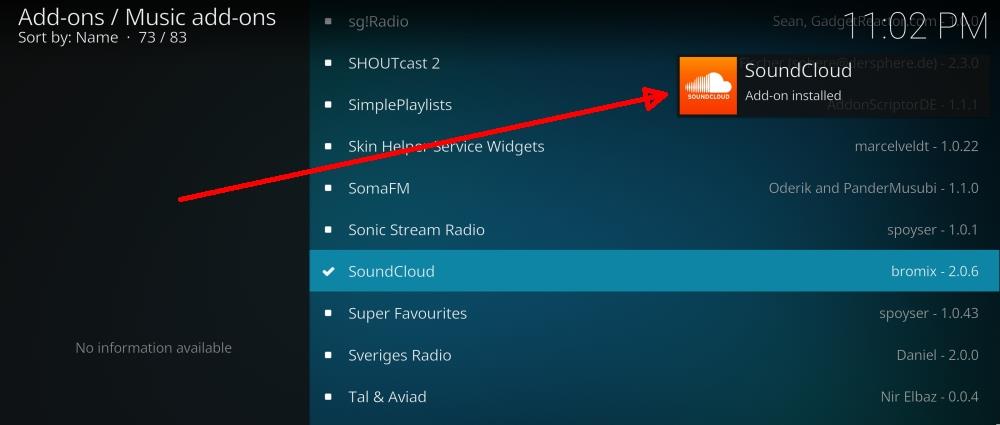The height and width of the screenshot is (425, 1000).
Task: Click the bromix - 2.0.6 version text
Action: (934, 271)
